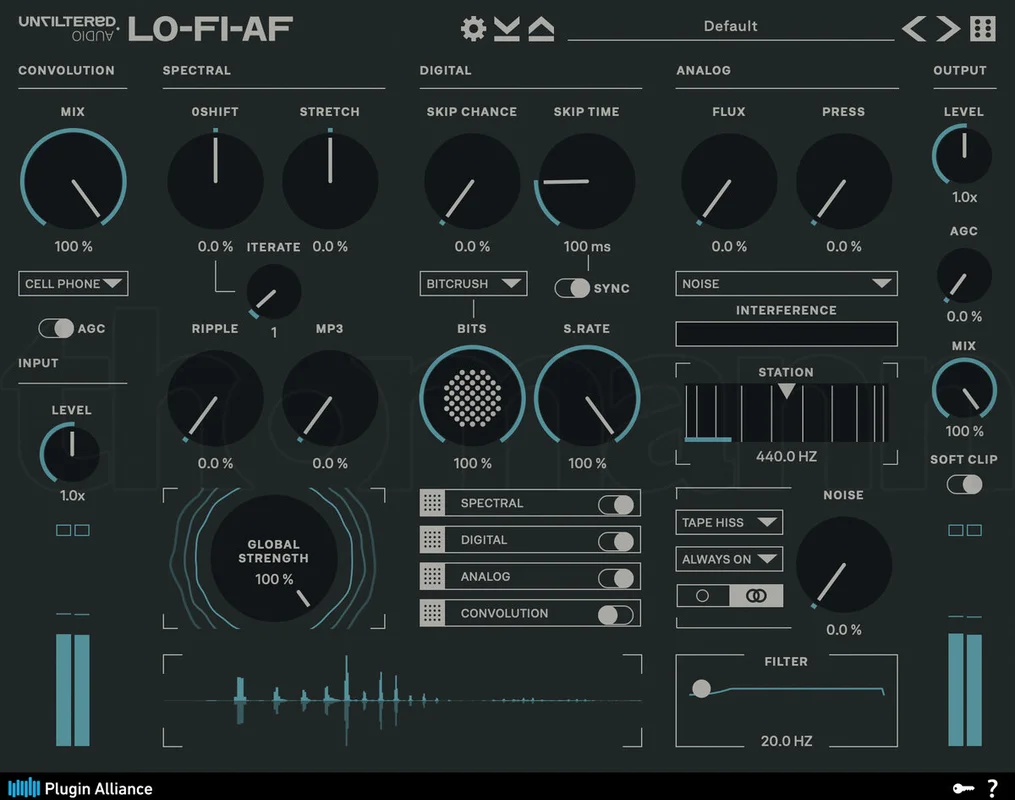The image size is (1015, 800).
Task: Open the Bitcrush mode dropdown
Action: [473, 283]
